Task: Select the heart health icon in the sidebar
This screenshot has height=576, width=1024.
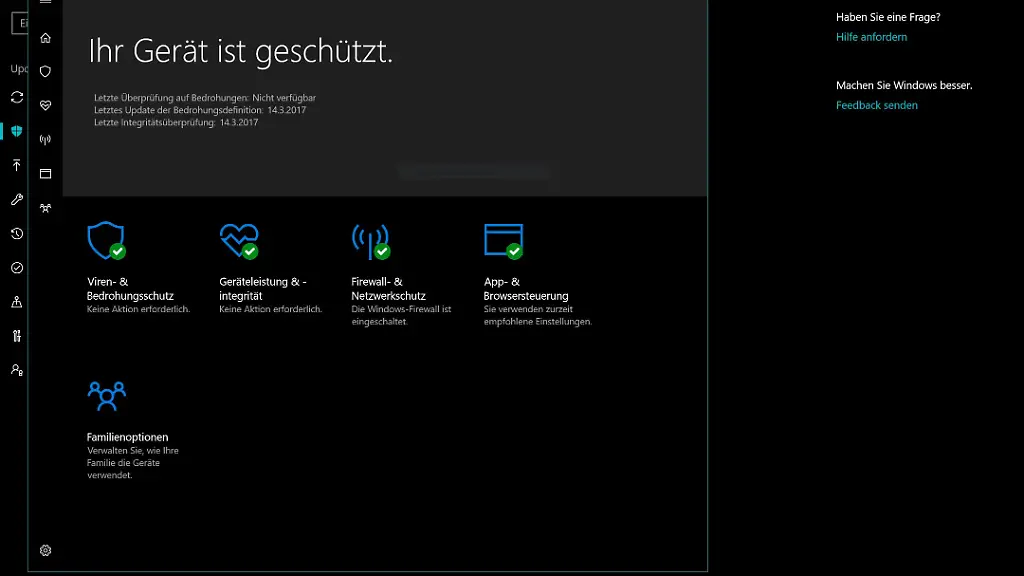Action: point(44,103)
